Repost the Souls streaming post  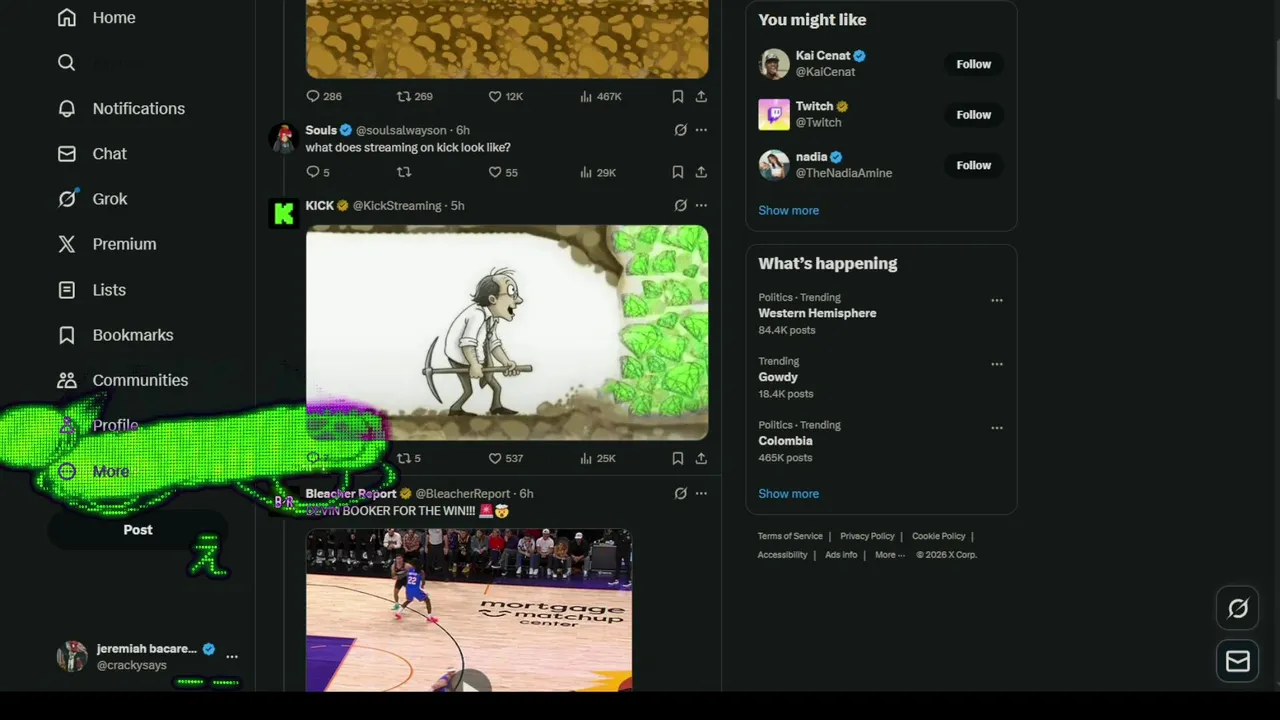404,172
